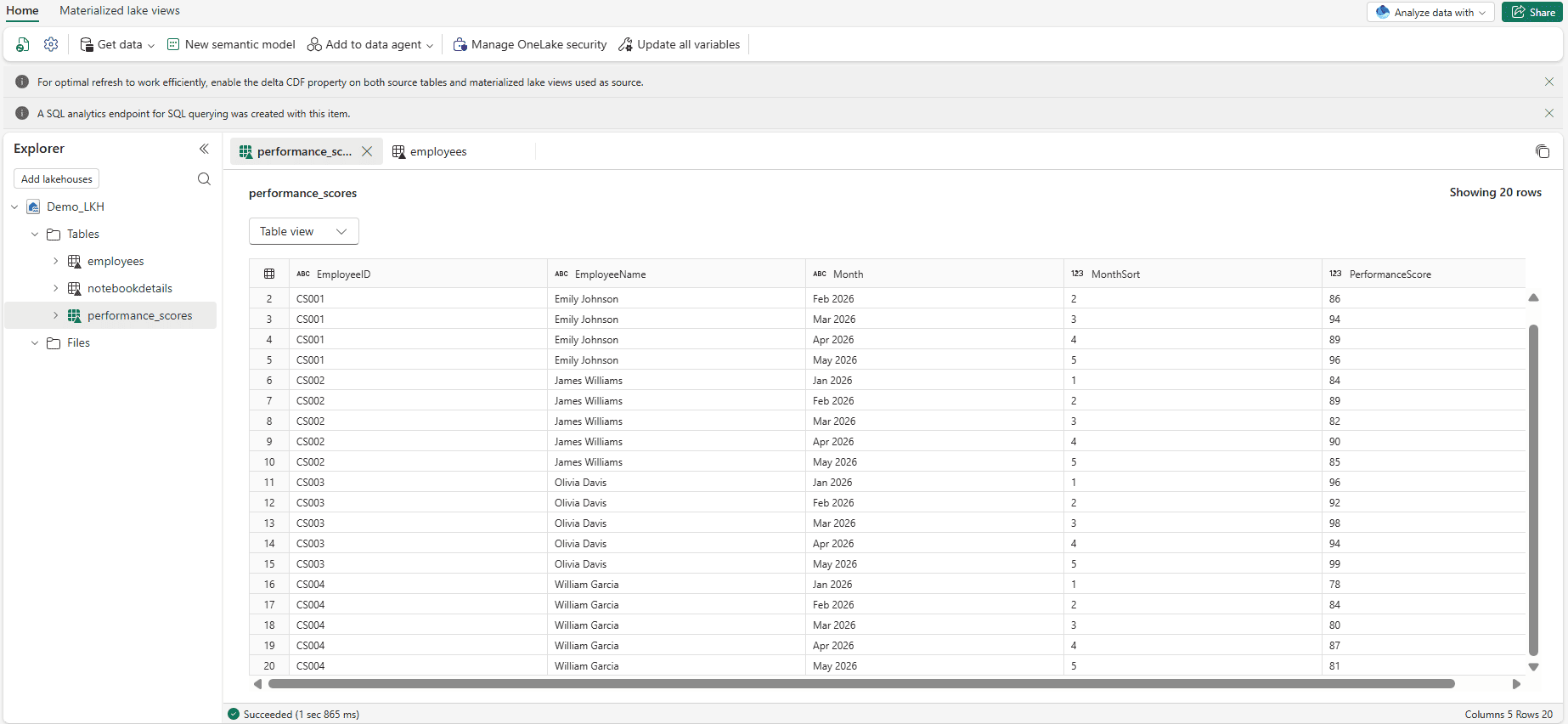Click Manage OneLake security
1568x724 pixels.
[x=530, y=44]
